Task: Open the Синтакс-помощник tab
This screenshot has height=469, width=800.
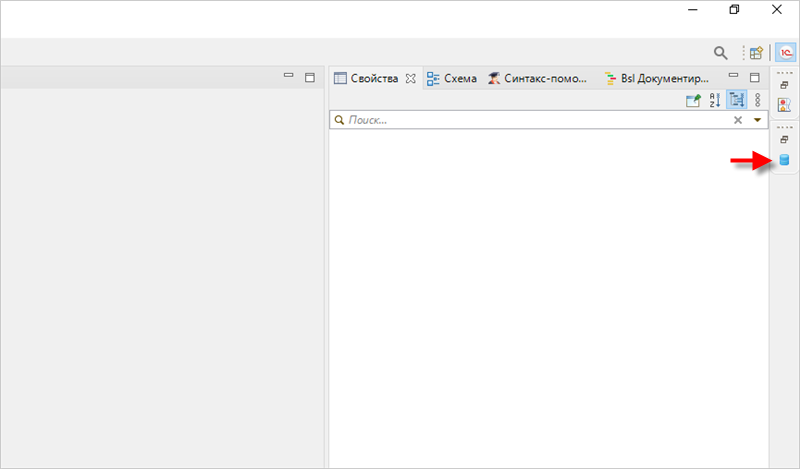Action: pyautogui.click(x=539, y=78)
